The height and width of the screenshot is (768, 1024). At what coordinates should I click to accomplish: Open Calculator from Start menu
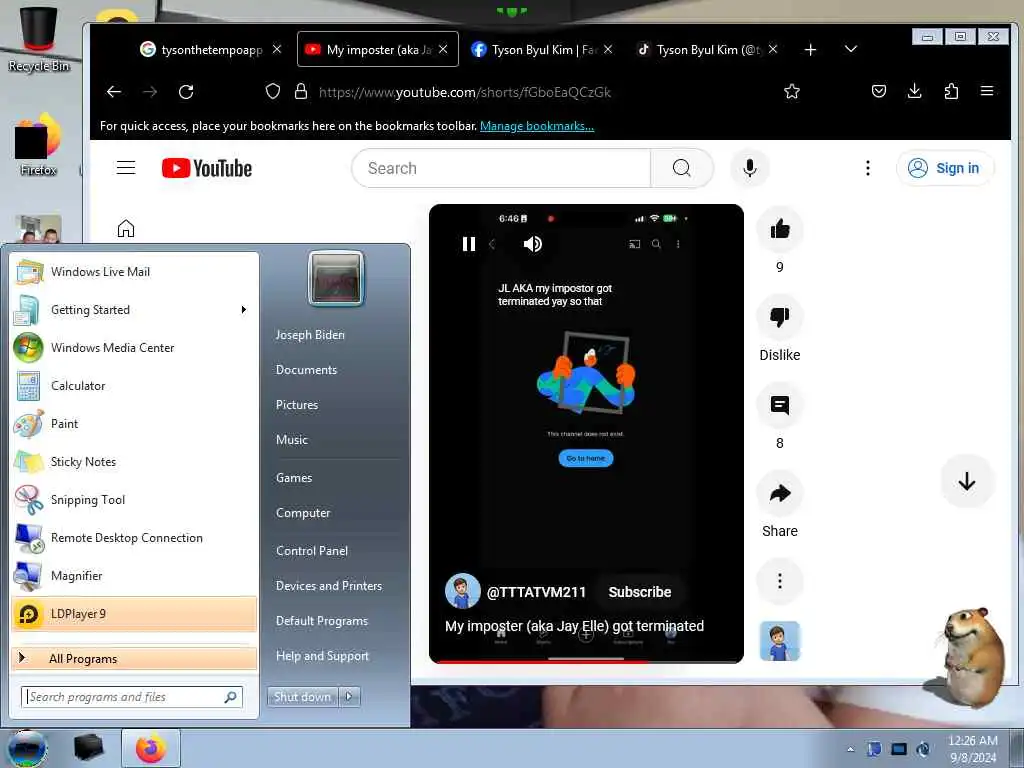pos(134,385)
